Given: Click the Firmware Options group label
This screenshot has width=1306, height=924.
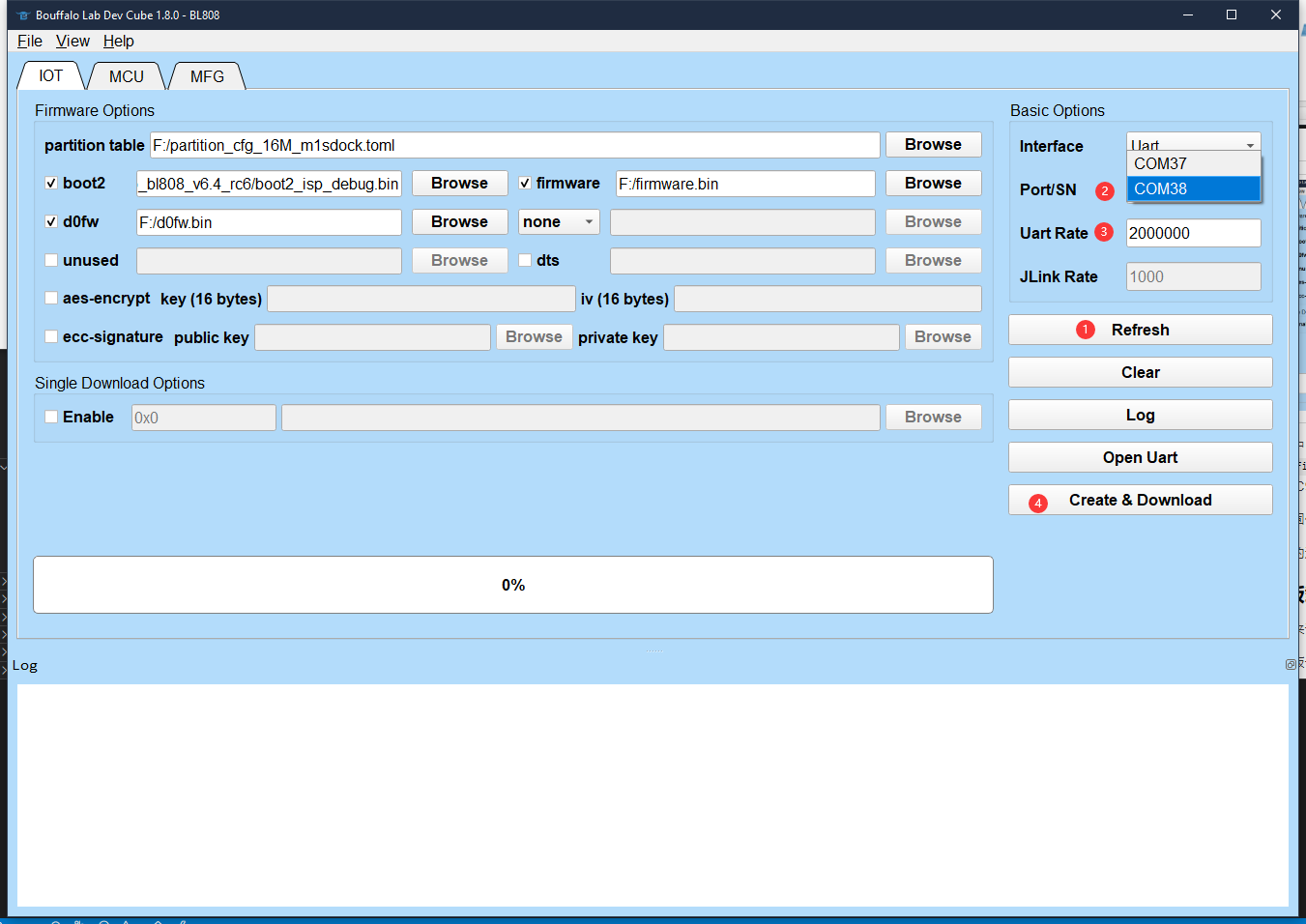Looking at the screenshot, I should (x=95, y=110).
